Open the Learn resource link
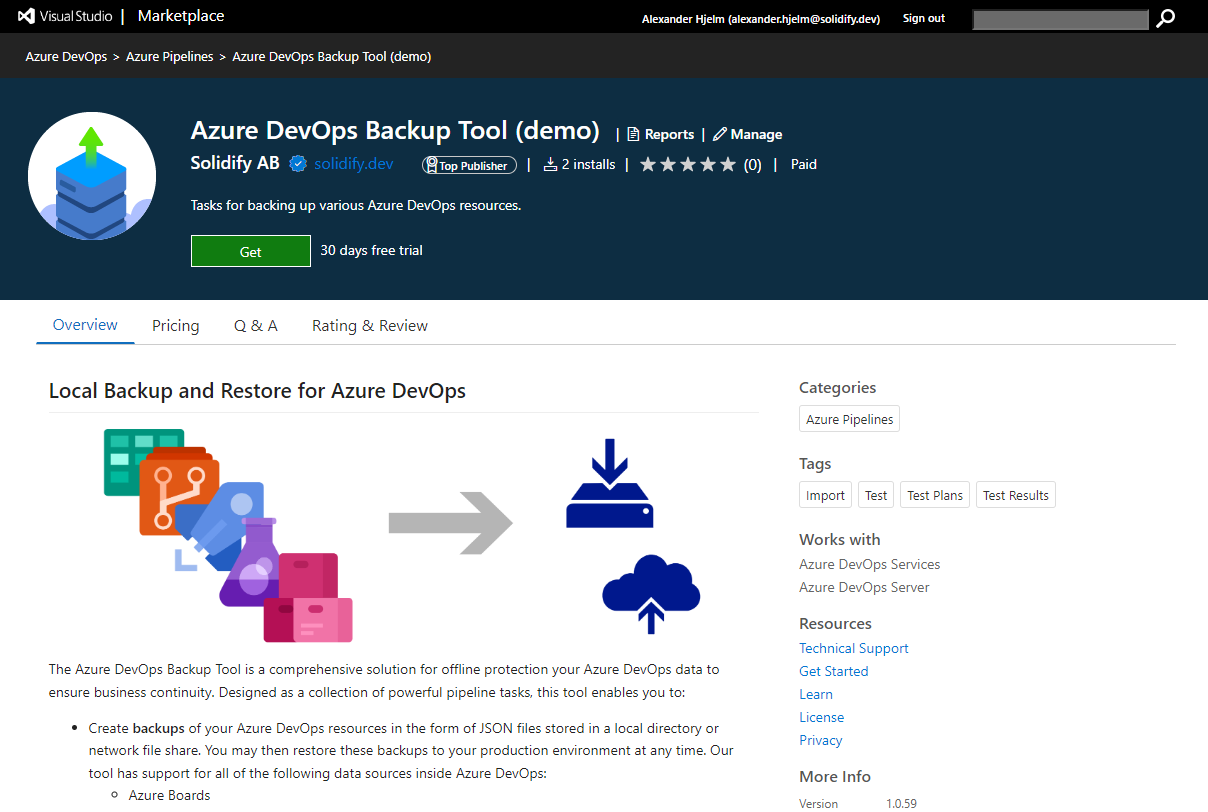This screenshot has width=1208, height=812. coord(816,694)
